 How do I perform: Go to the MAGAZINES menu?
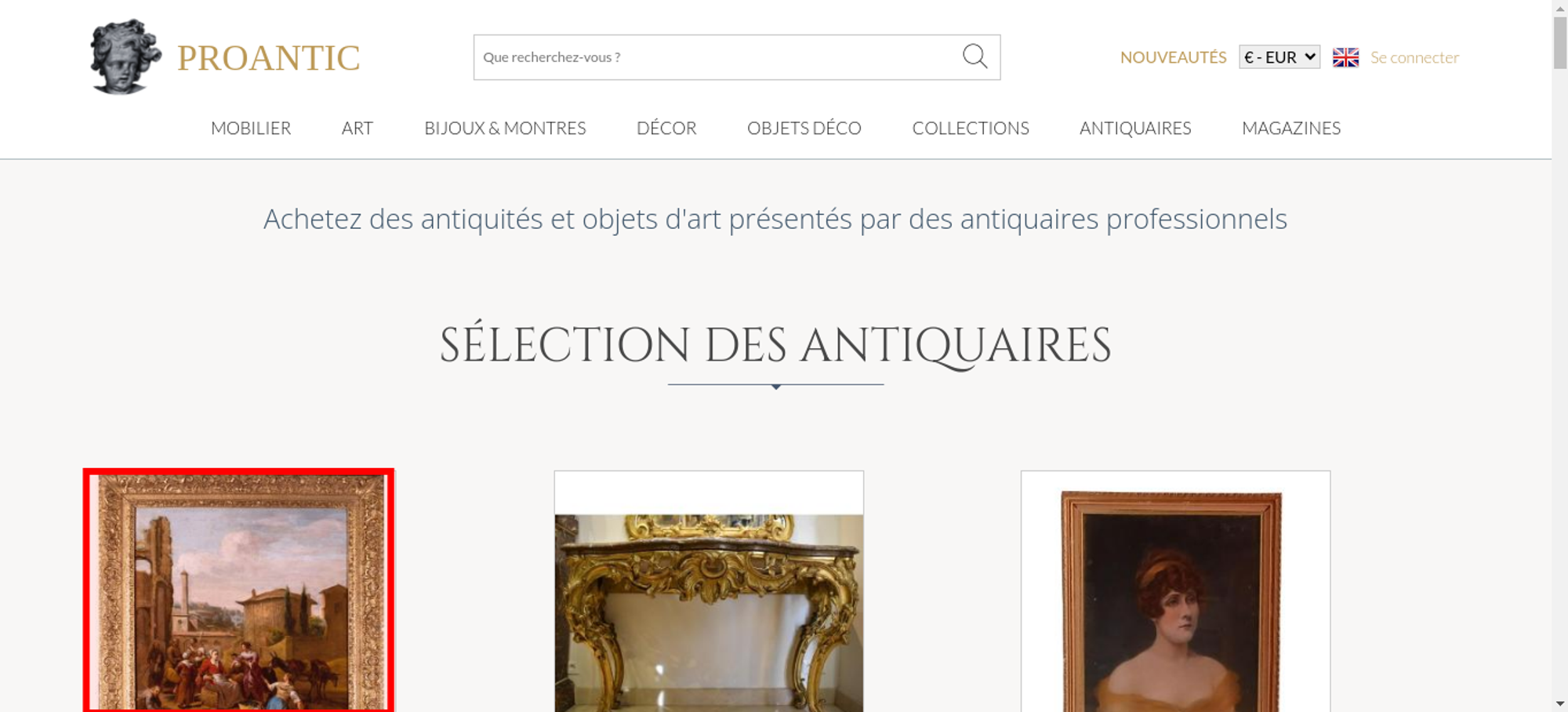click(x=1291, y=128)
